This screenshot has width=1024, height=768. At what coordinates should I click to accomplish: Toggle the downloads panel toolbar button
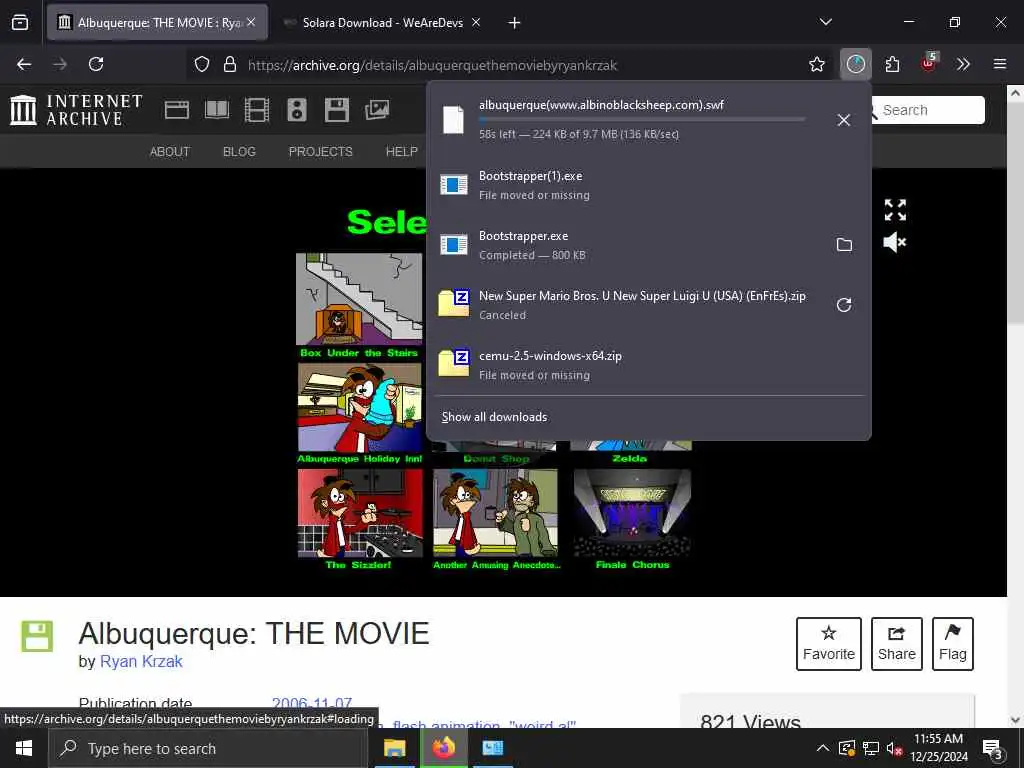coord(856,64)
